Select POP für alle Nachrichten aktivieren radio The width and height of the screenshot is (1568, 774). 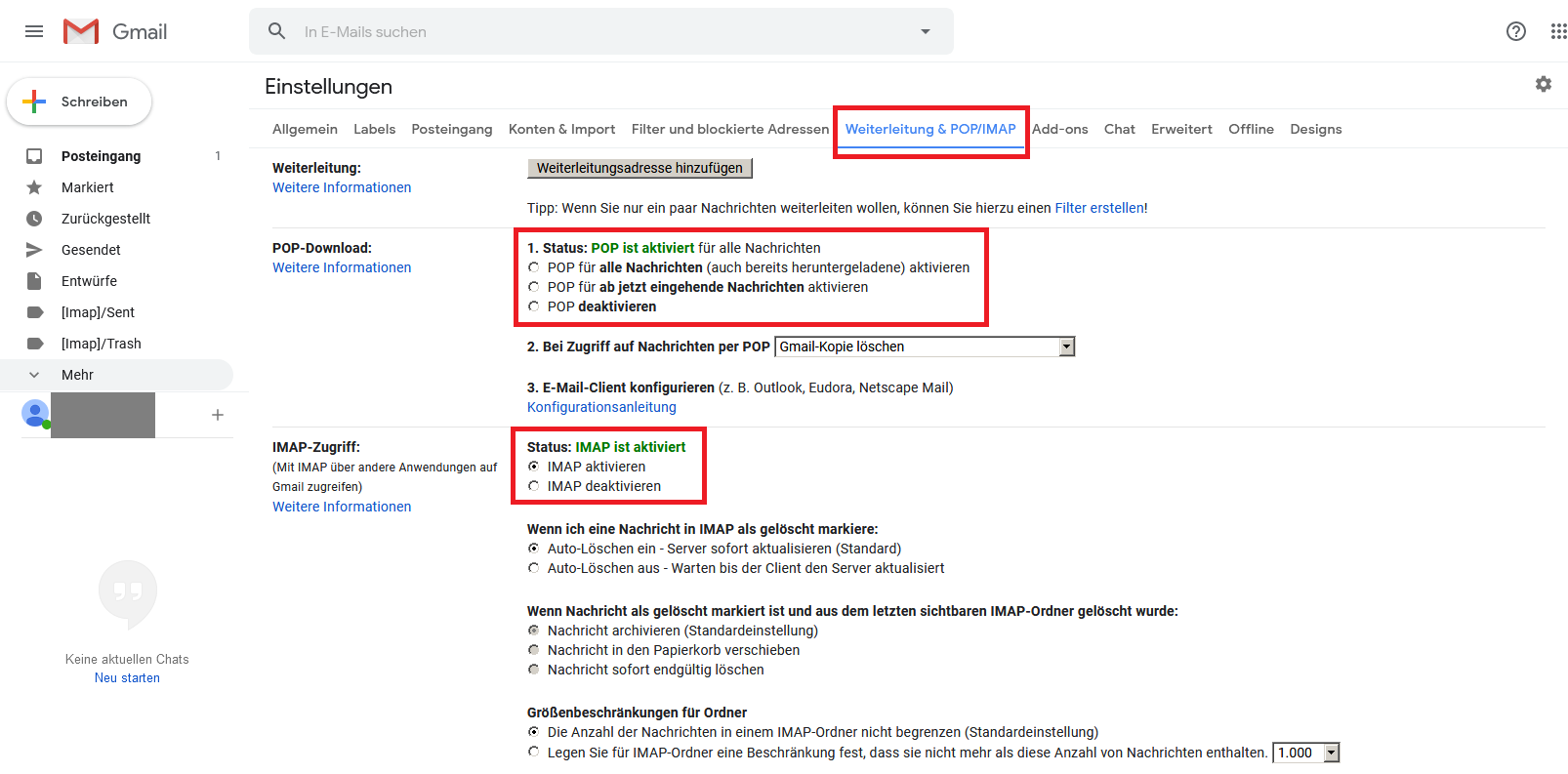pos(533,267)
